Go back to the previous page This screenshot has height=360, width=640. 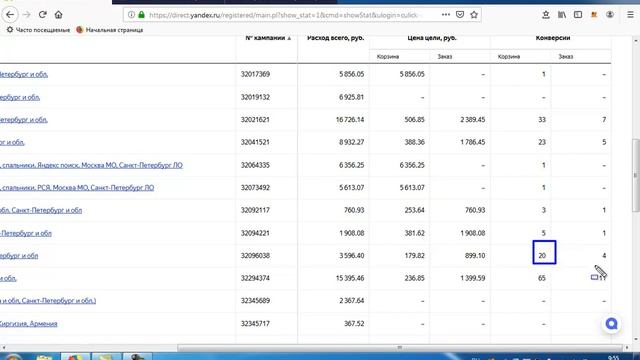[x=10, y=15]
